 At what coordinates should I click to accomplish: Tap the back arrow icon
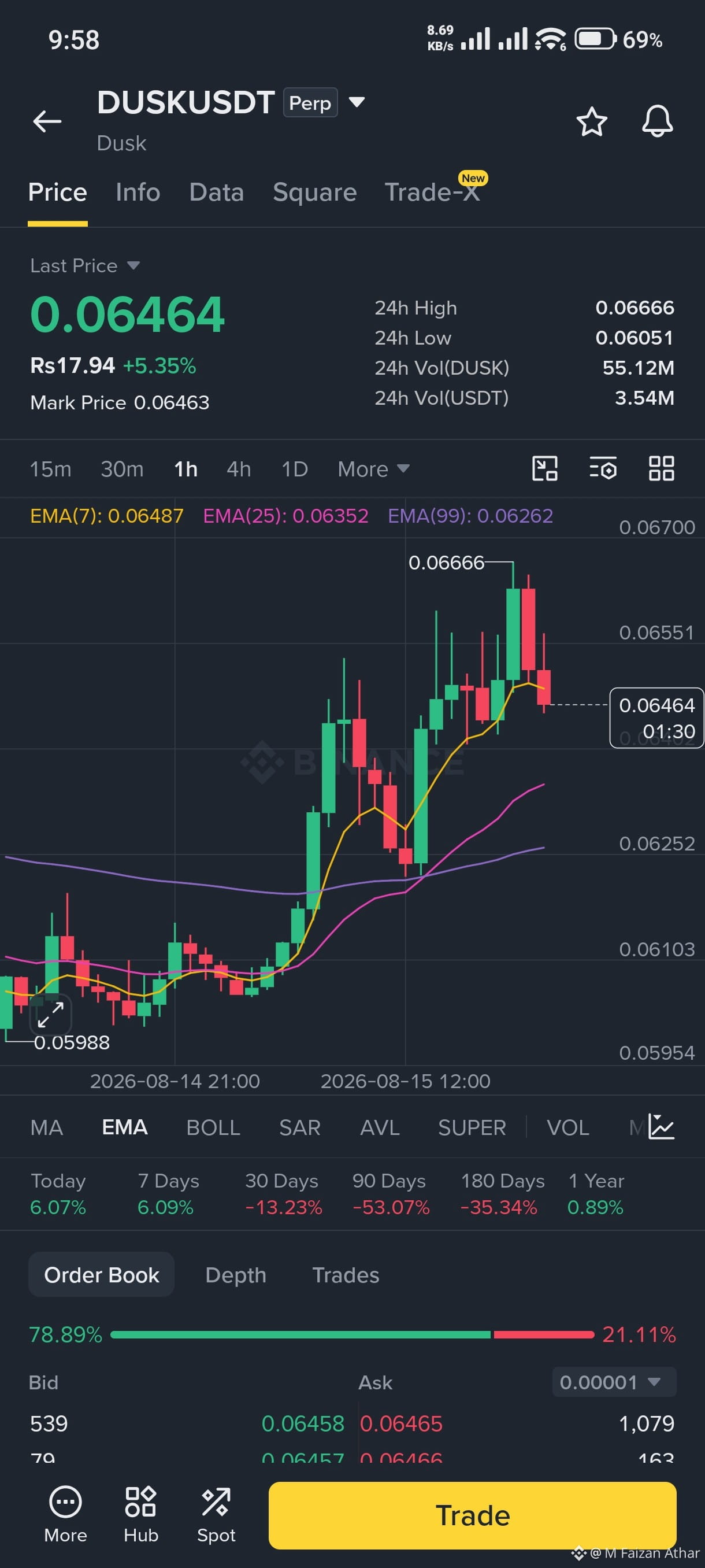47,121
